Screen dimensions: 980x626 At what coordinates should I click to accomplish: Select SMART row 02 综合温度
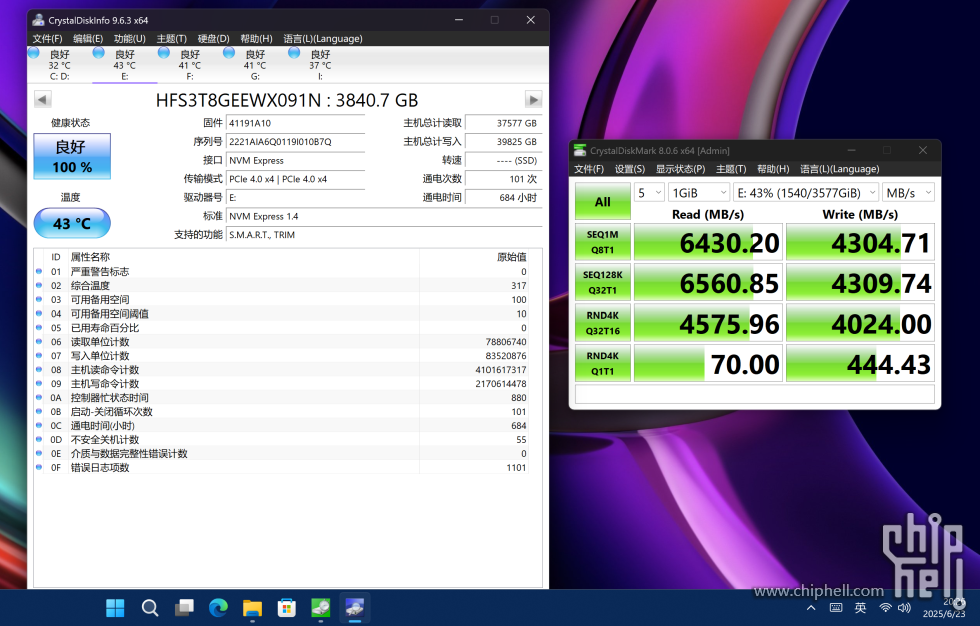(281, 286)
